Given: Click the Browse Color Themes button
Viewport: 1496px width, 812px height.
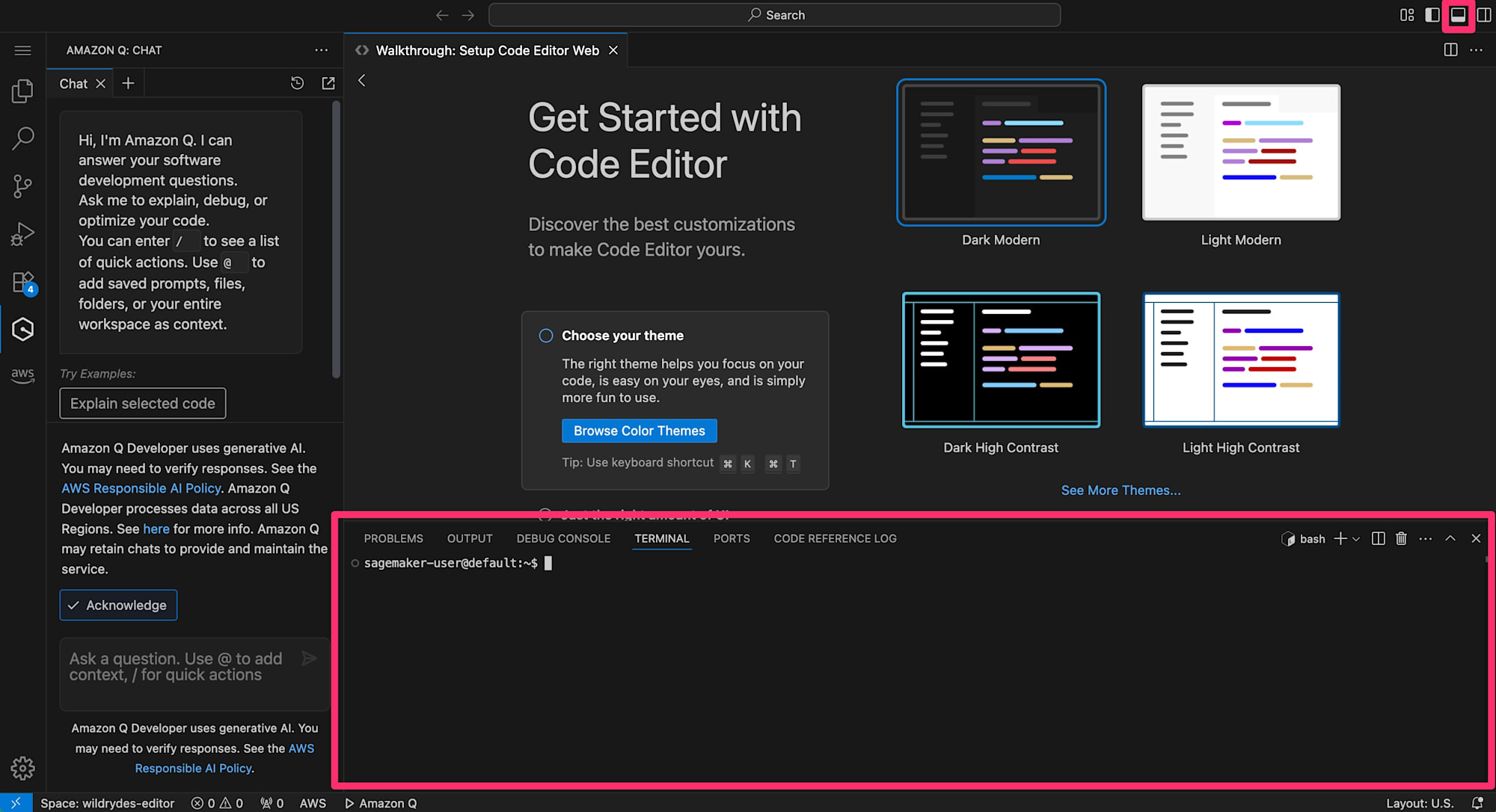Looking at the screenshot, I should (x=639, y=431).
